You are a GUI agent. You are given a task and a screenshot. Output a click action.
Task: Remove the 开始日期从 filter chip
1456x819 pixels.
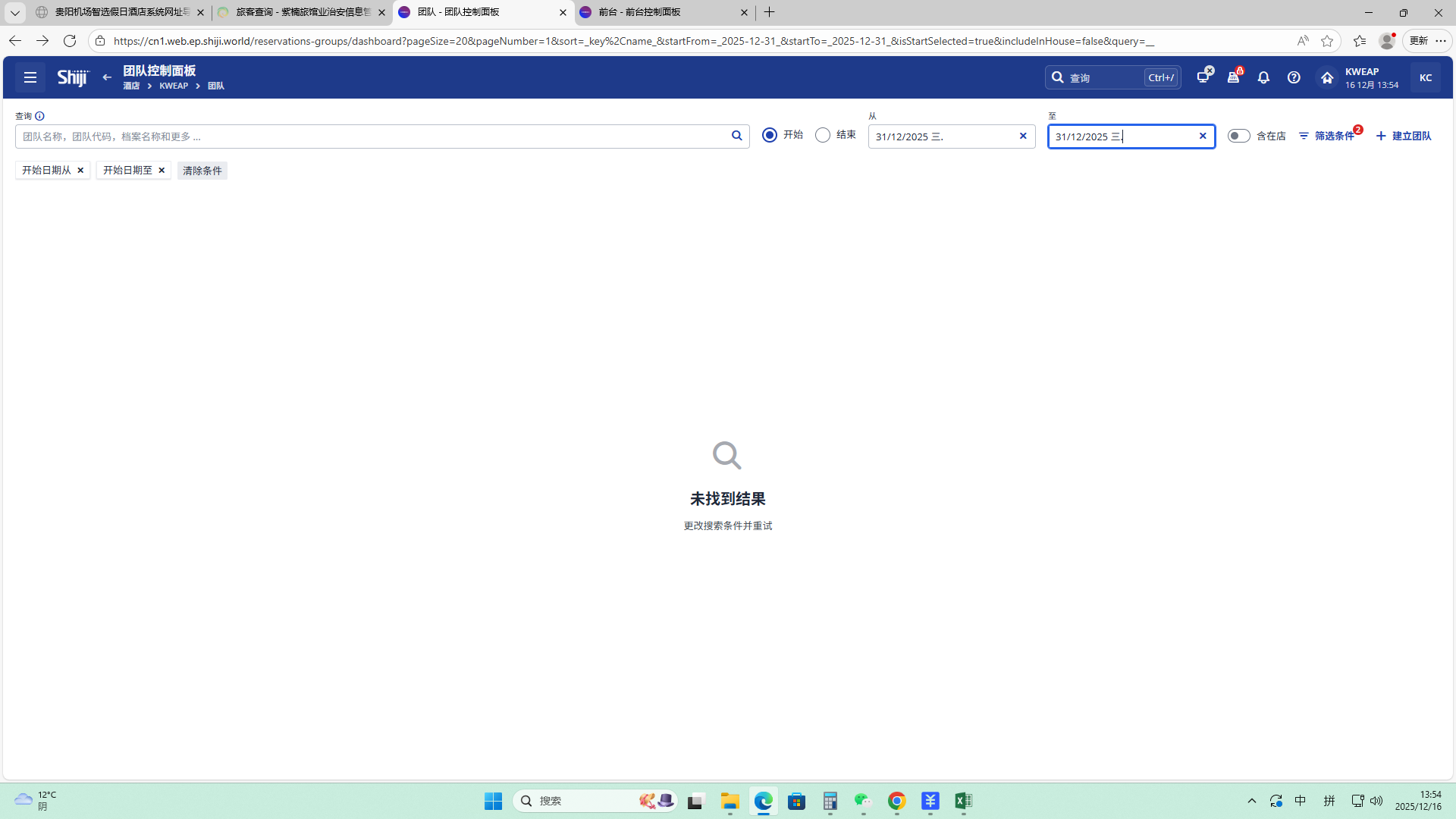[x=80, y=170]
